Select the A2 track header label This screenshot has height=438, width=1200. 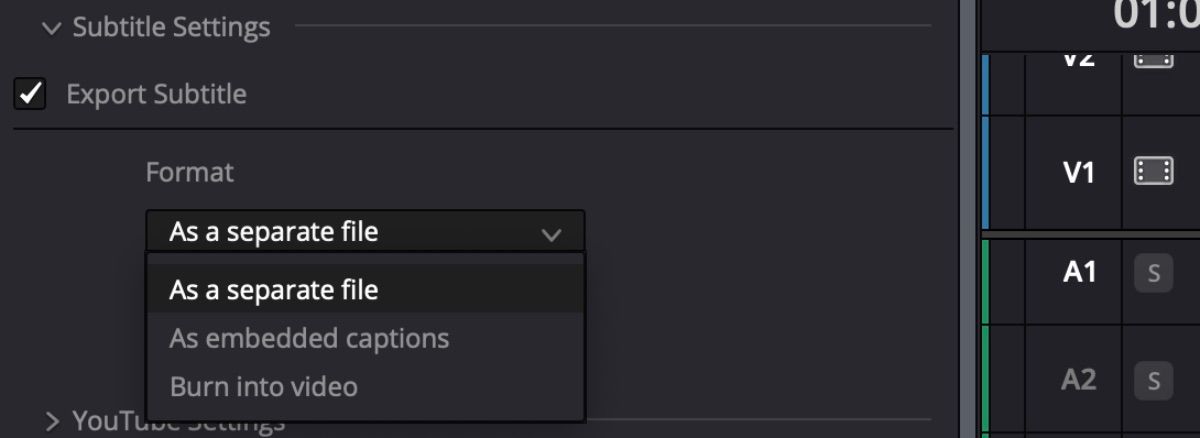(1078, 379)
